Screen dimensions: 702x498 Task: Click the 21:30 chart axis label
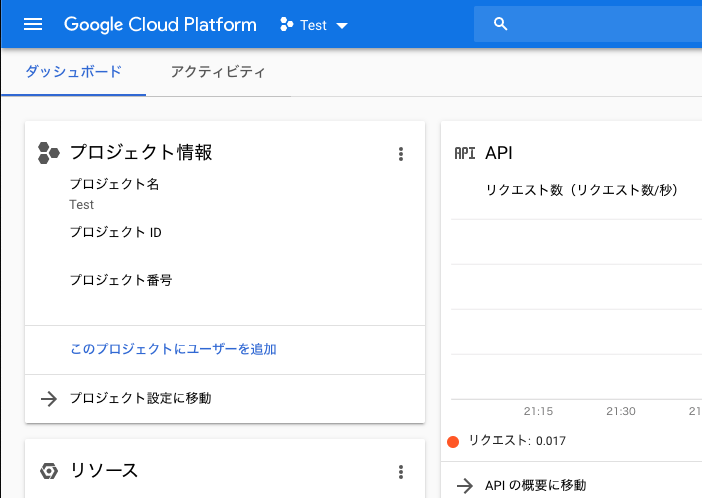tap(621, 411)
